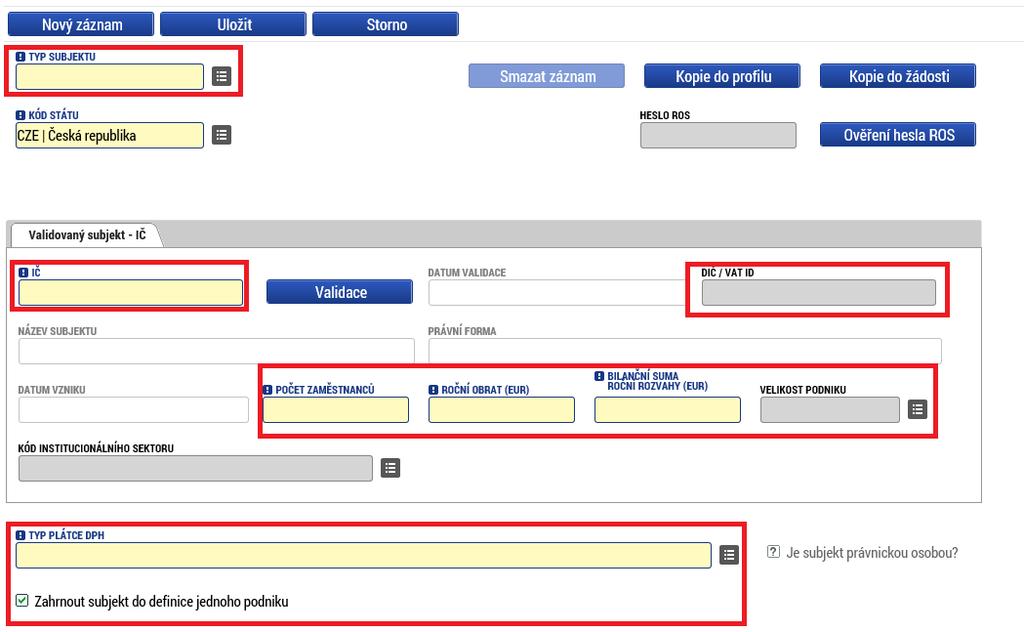Focus the Právní forma field
Image resolution: width=1024 pixels, height=632 pixels.
click(685, 351)
